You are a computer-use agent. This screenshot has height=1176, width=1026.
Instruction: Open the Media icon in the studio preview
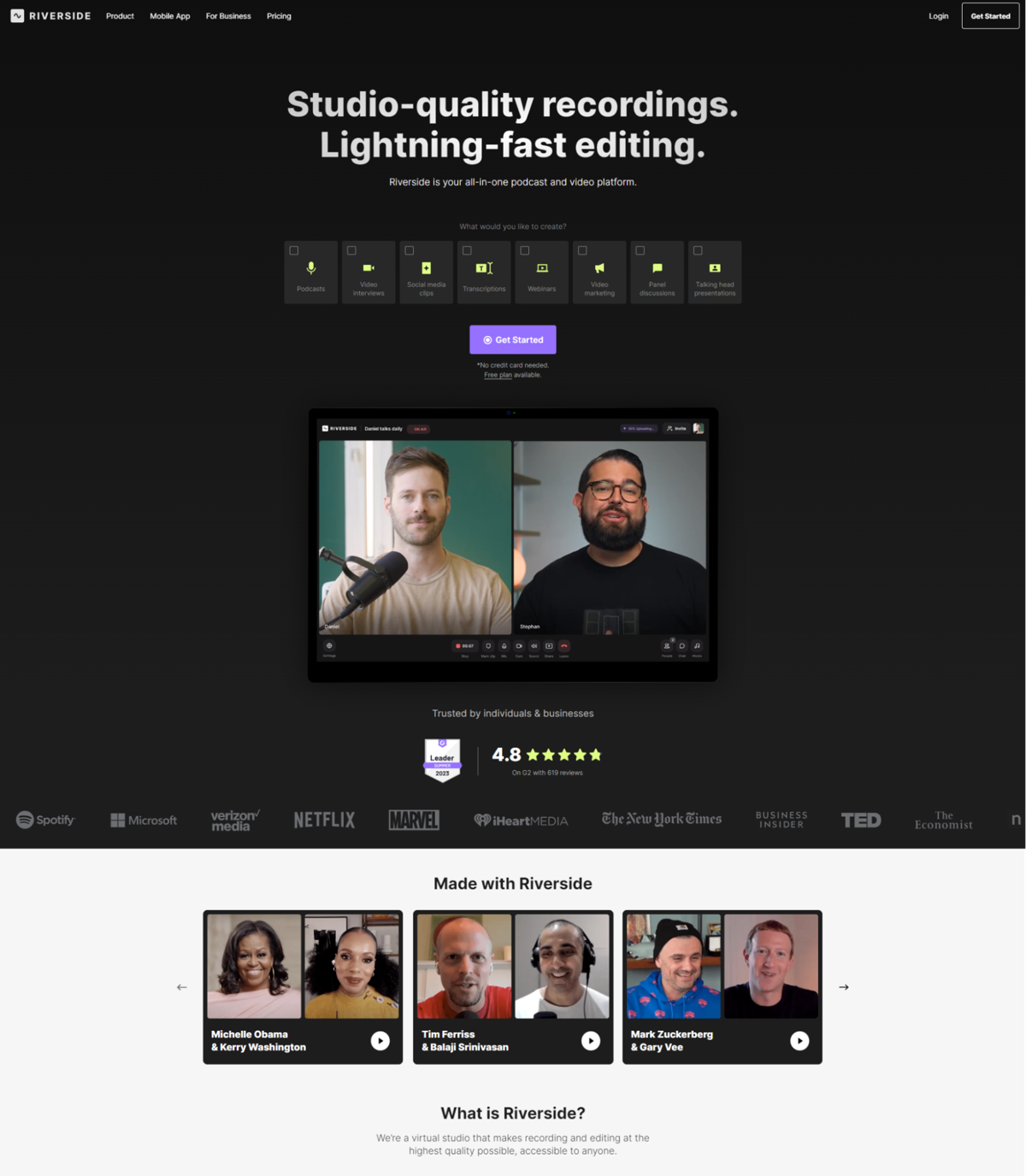[x=697, y=646]
